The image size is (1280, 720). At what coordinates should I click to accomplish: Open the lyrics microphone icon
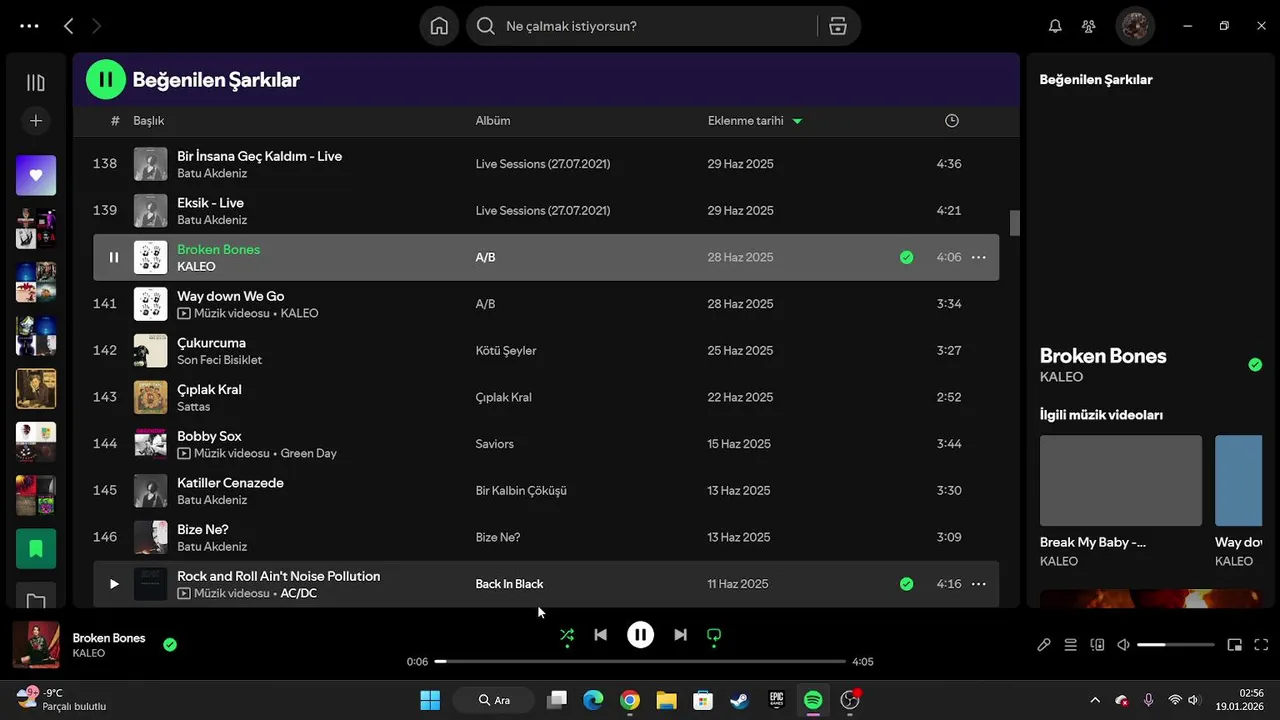(x=1044, y=645)
